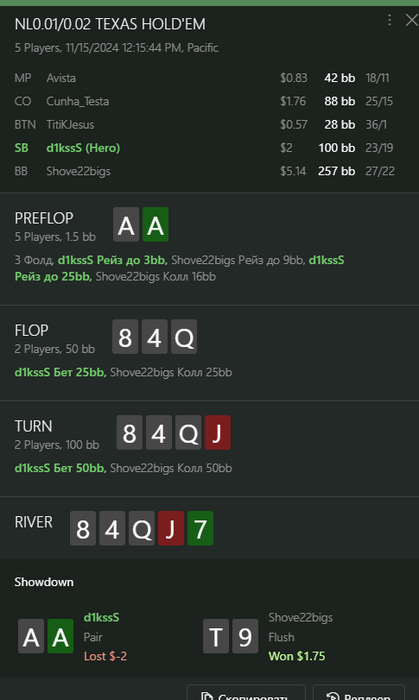Click Shove22bigs' 27/22 stats value
Image resolution: width=419 pixels, height=700 pixels.
[380, 171]
